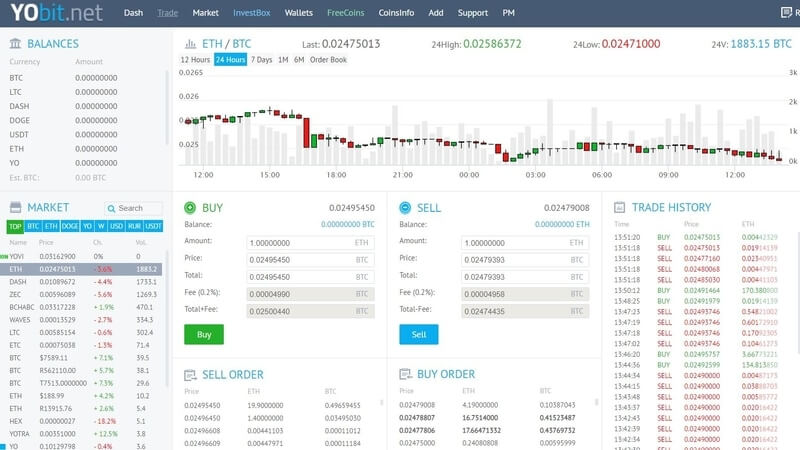Click the blue Sell circle icon
800x450 pixels.
[x=405, y=208]
